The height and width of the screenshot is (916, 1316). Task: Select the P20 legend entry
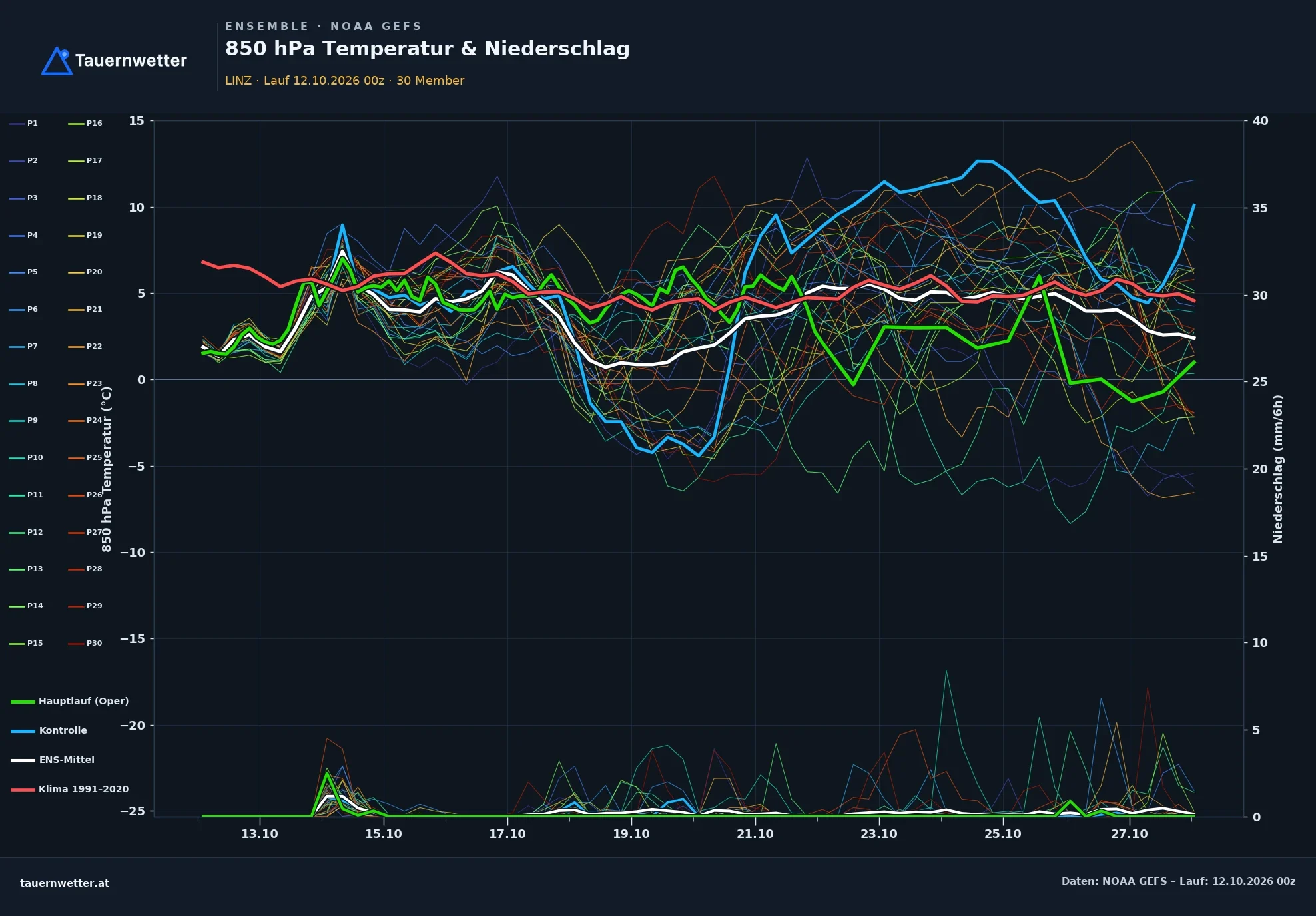pyautogui.click(x=85, y=272)
